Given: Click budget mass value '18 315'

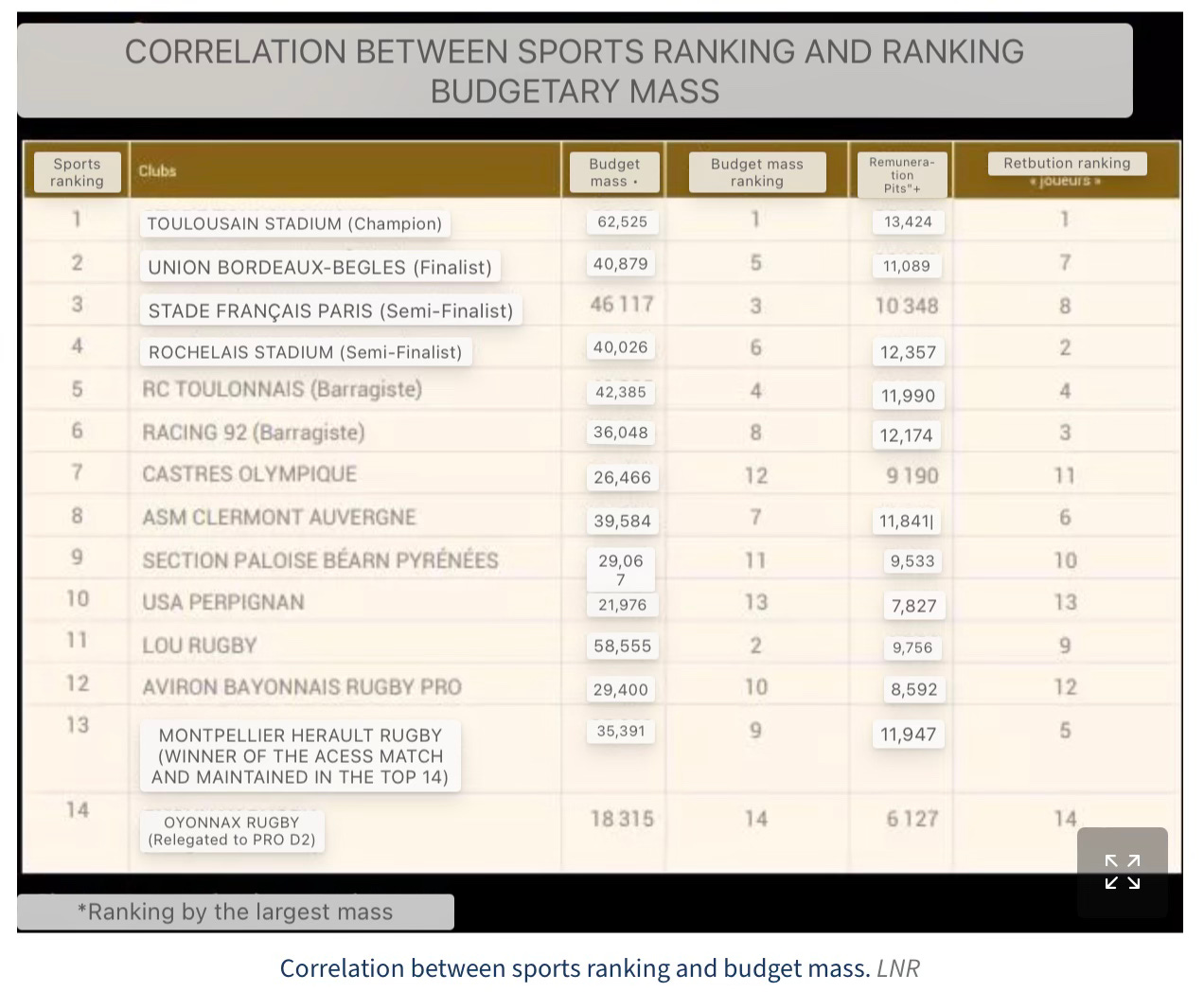Looking at the screenshot, I should point(622,819).
